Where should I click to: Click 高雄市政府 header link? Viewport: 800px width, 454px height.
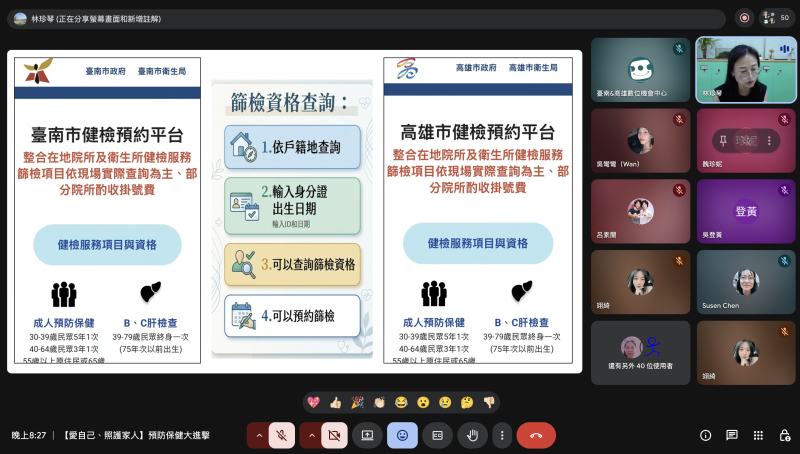pyautogui.click(x=476, y=67)
